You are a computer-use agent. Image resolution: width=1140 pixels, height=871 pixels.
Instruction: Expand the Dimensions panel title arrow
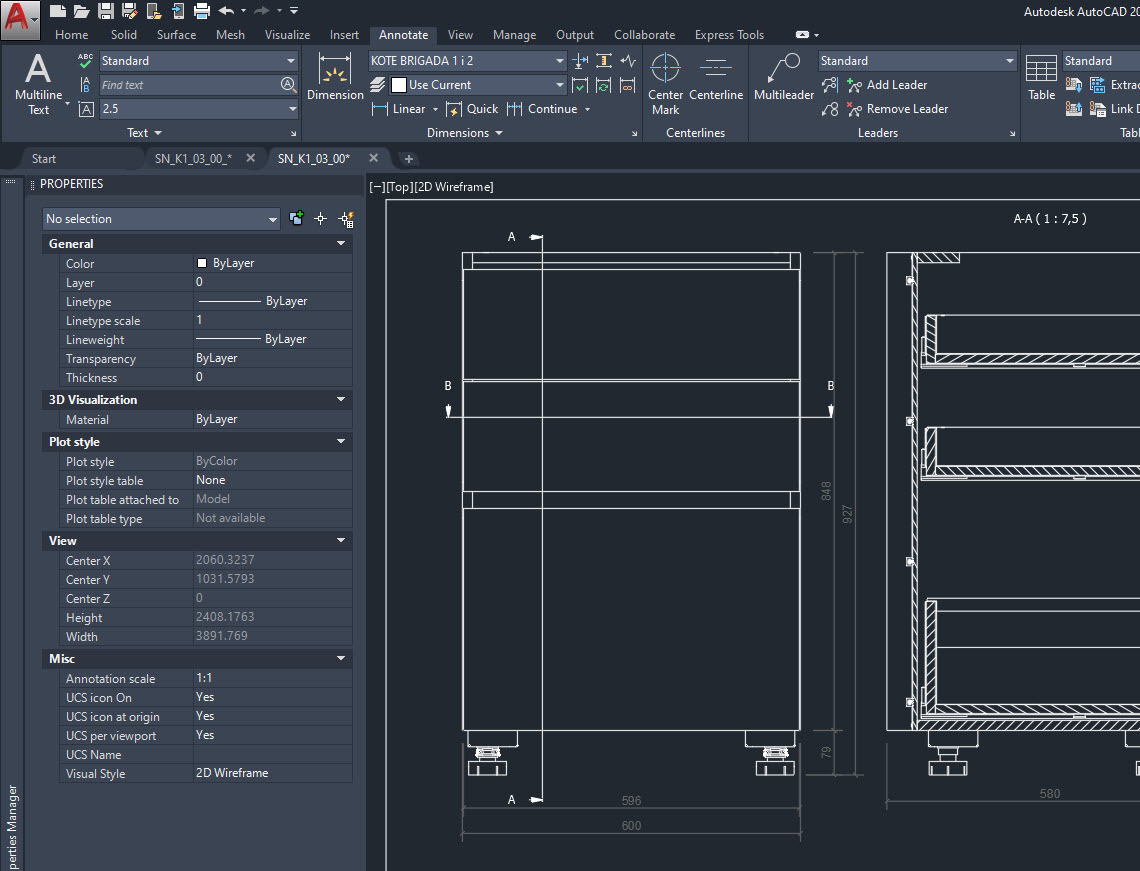point(499,133)
